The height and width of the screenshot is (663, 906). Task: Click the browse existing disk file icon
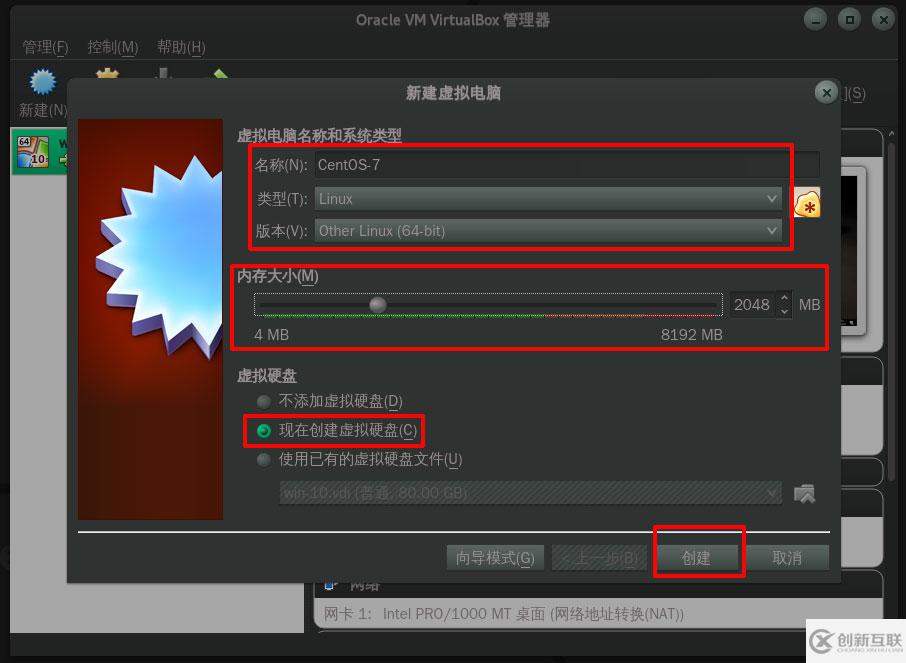pos(804,494)
